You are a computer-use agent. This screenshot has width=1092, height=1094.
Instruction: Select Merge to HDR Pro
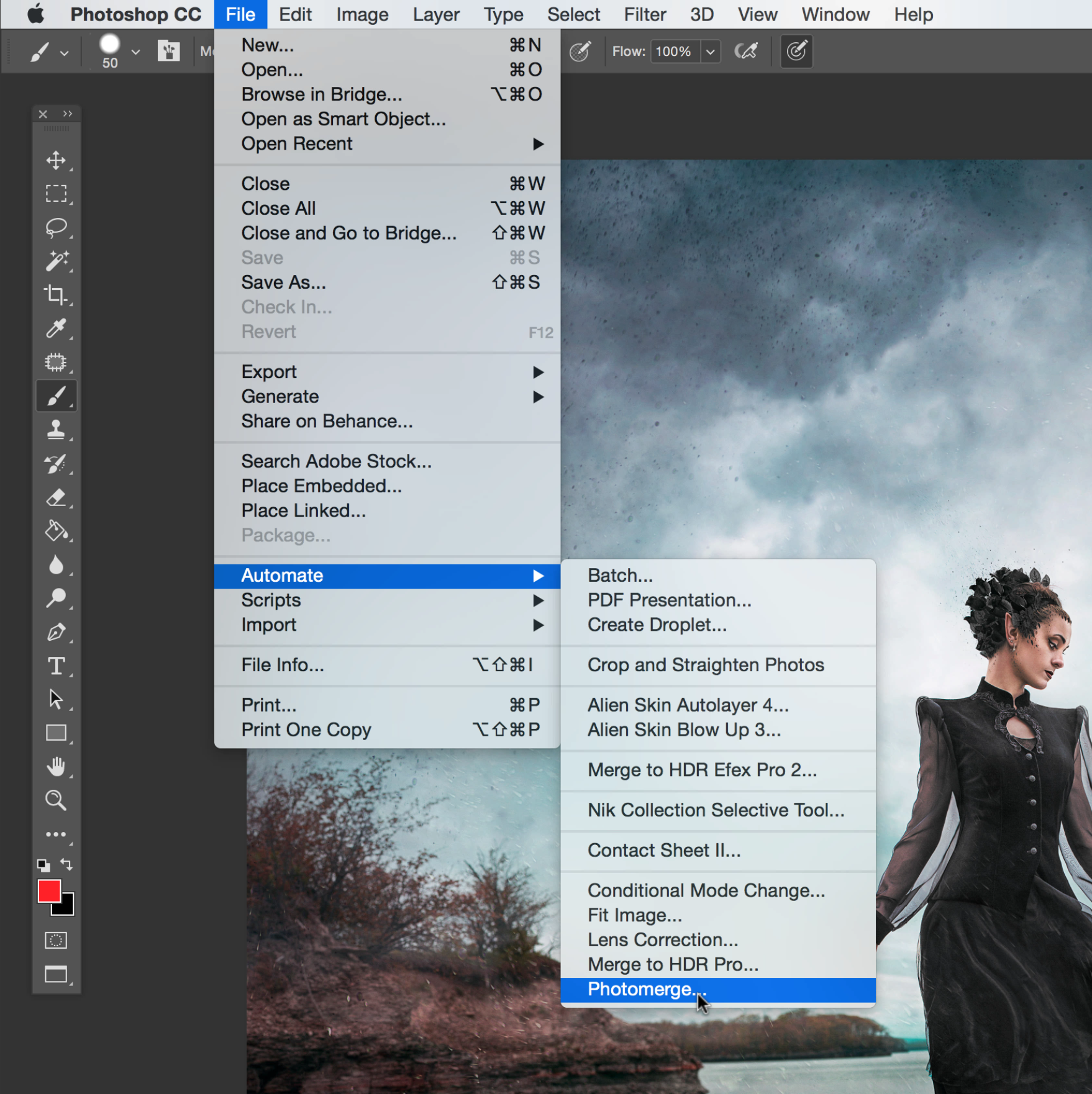point(718,964)
